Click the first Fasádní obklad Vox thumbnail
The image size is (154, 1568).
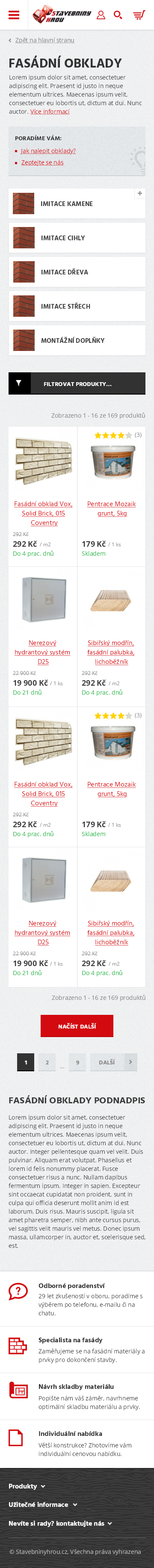click(x=43, y=462)
